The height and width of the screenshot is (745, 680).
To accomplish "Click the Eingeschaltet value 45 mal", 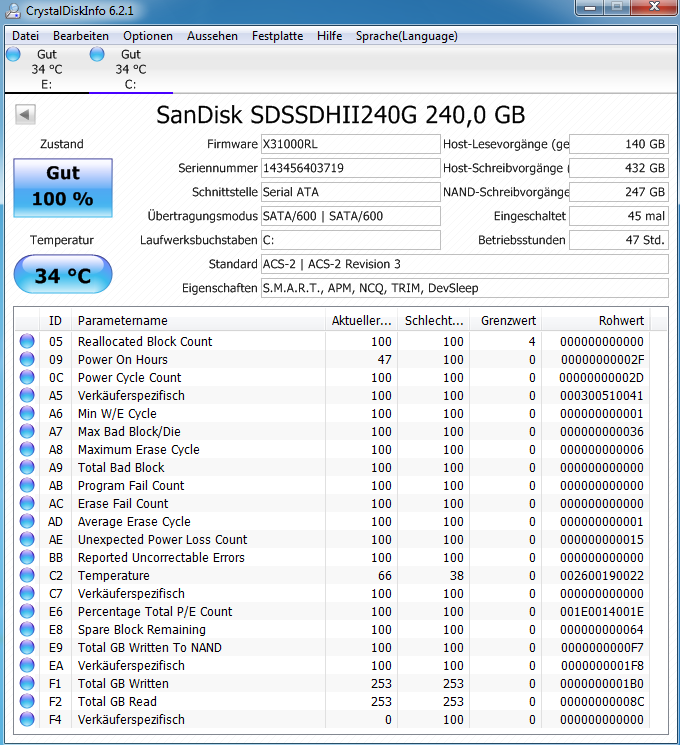I will click(x=619, y=216).
